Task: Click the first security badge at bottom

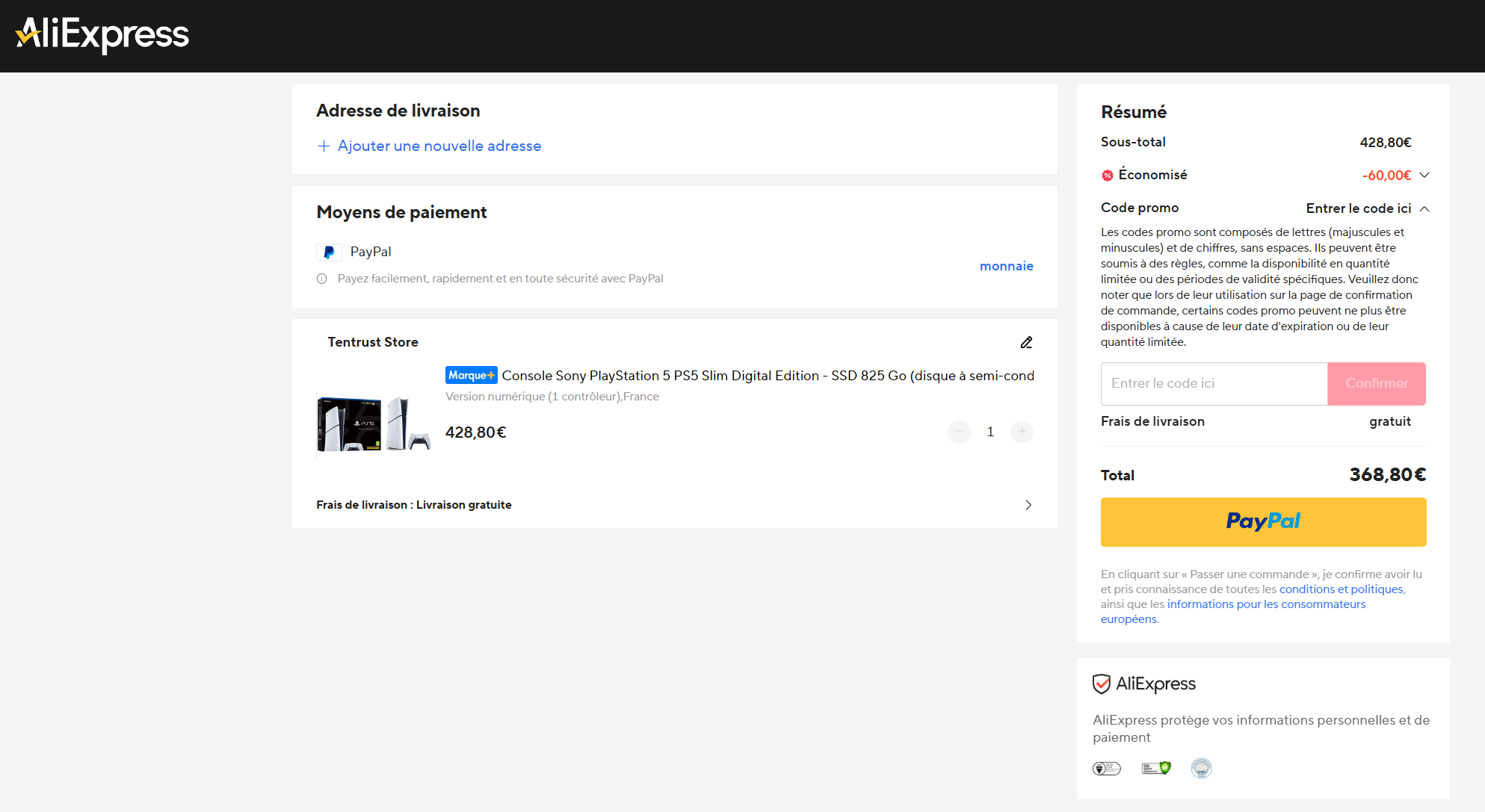Action: pos(1107,768)
